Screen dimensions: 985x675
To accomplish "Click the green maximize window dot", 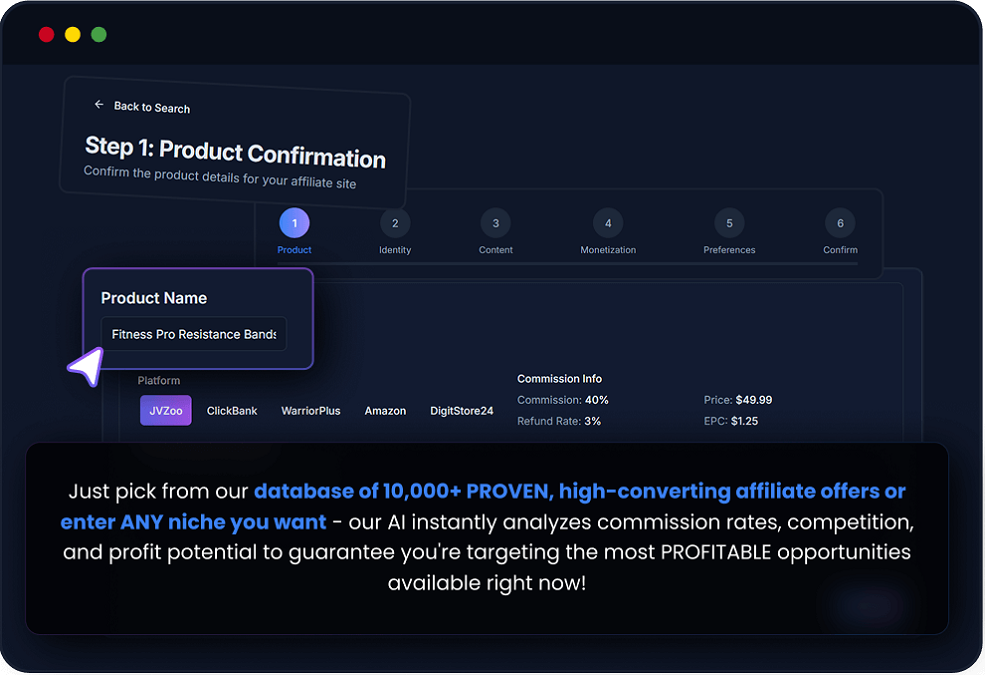I will [99, 35].
